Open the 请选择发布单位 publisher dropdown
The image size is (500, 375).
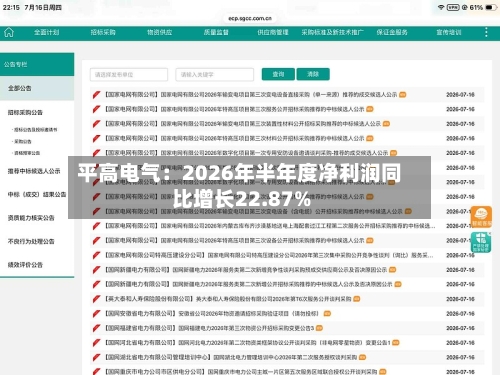tap(129, 74)
